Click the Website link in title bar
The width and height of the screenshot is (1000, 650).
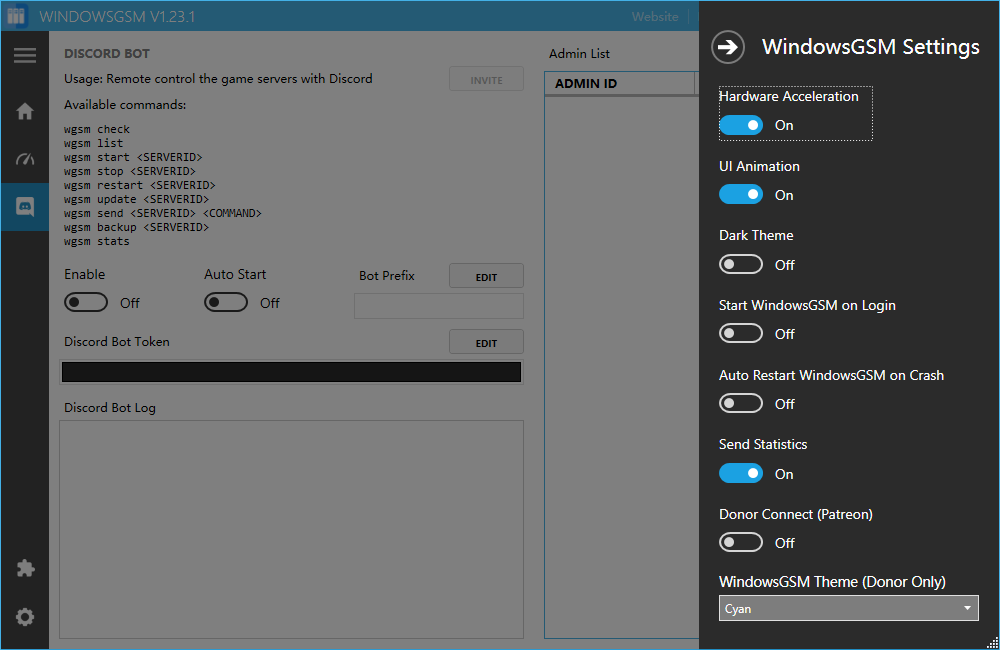click(655, 17)
